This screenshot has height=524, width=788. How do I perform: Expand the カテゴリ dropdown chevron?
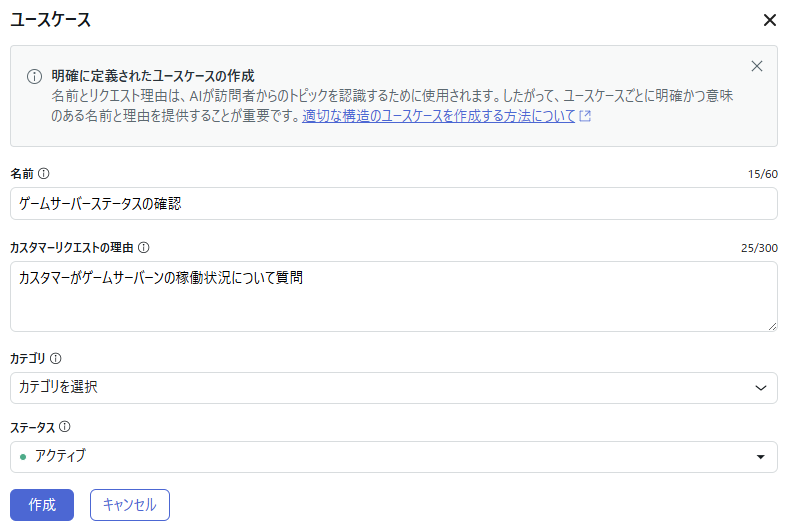(761, 388)
